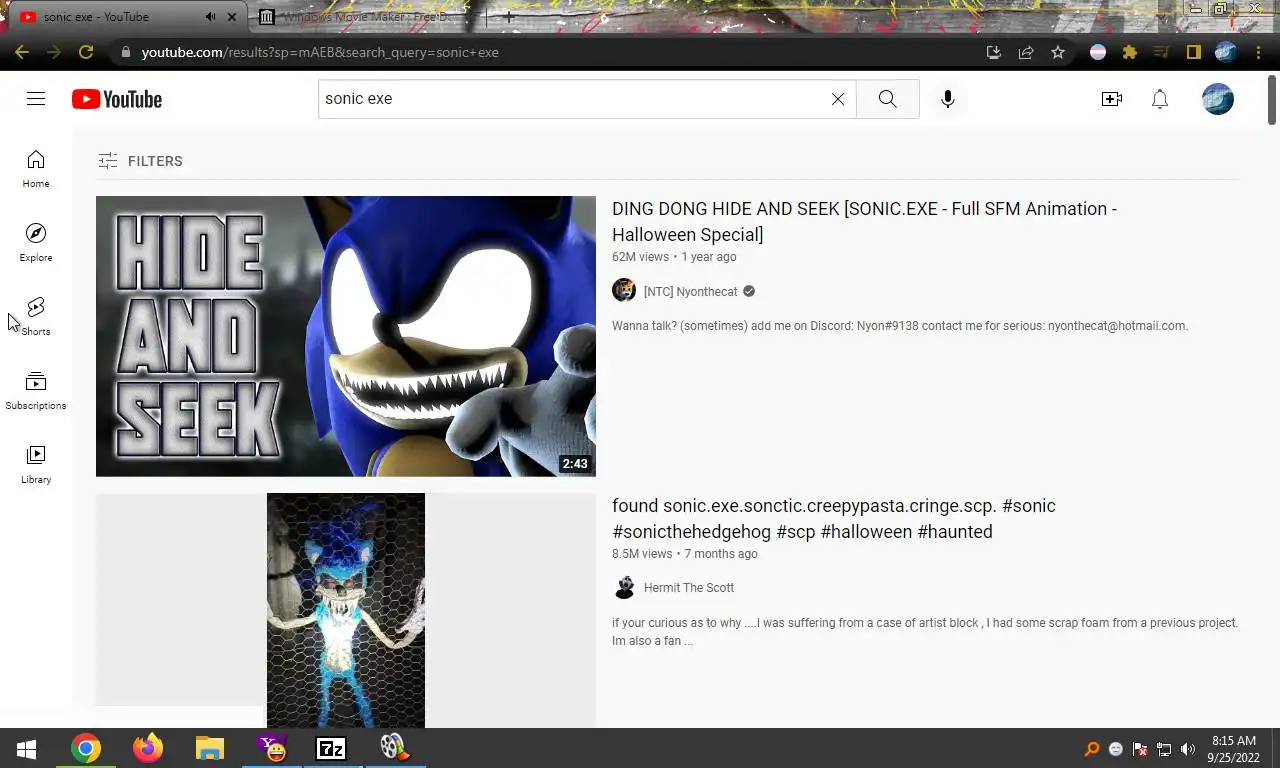Open the Chrome profile avatar
The height and width of the screenshot is (768, 1280).
pos(1226,52)
